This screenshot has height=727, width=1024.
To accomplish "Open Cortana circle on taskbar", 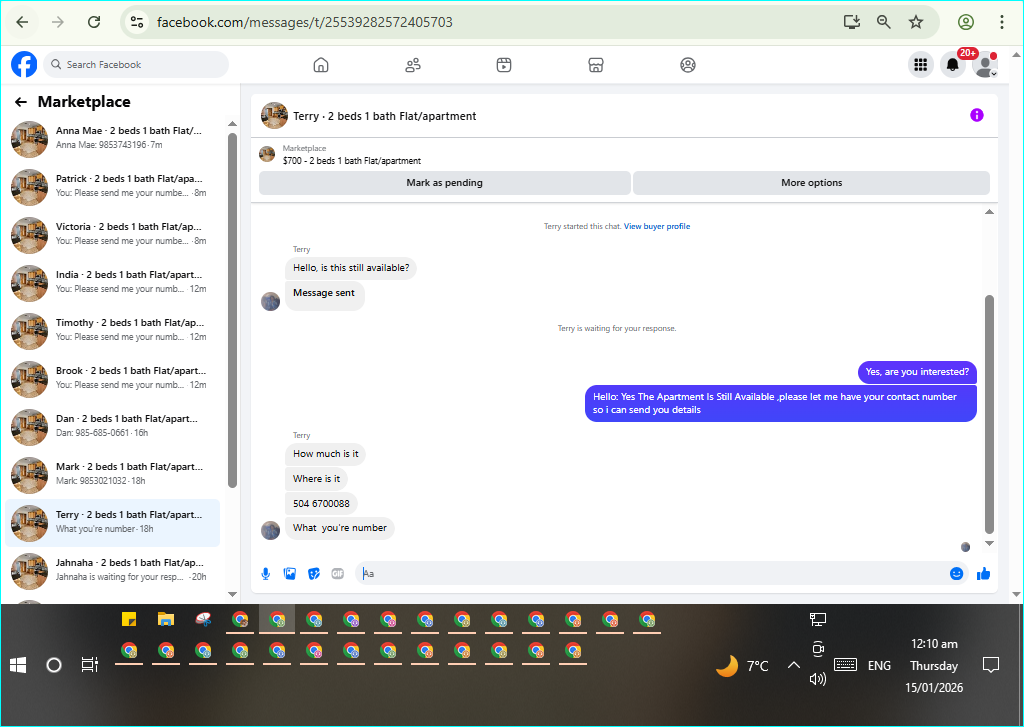I will tap(54, 665).
